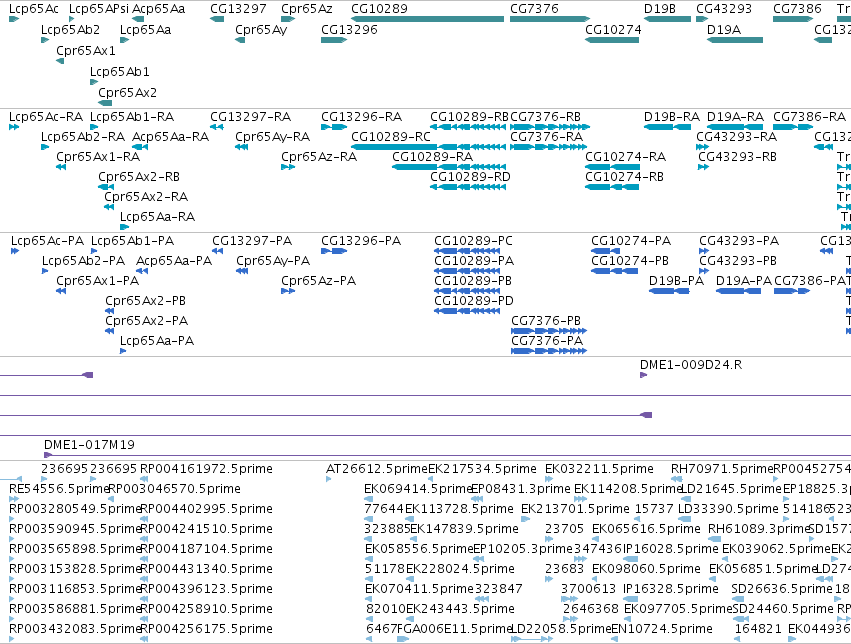Screen dimensions: 851x644
Task: Click the Lcp65Ab1 gene label
Action: [x=119, y=72]
